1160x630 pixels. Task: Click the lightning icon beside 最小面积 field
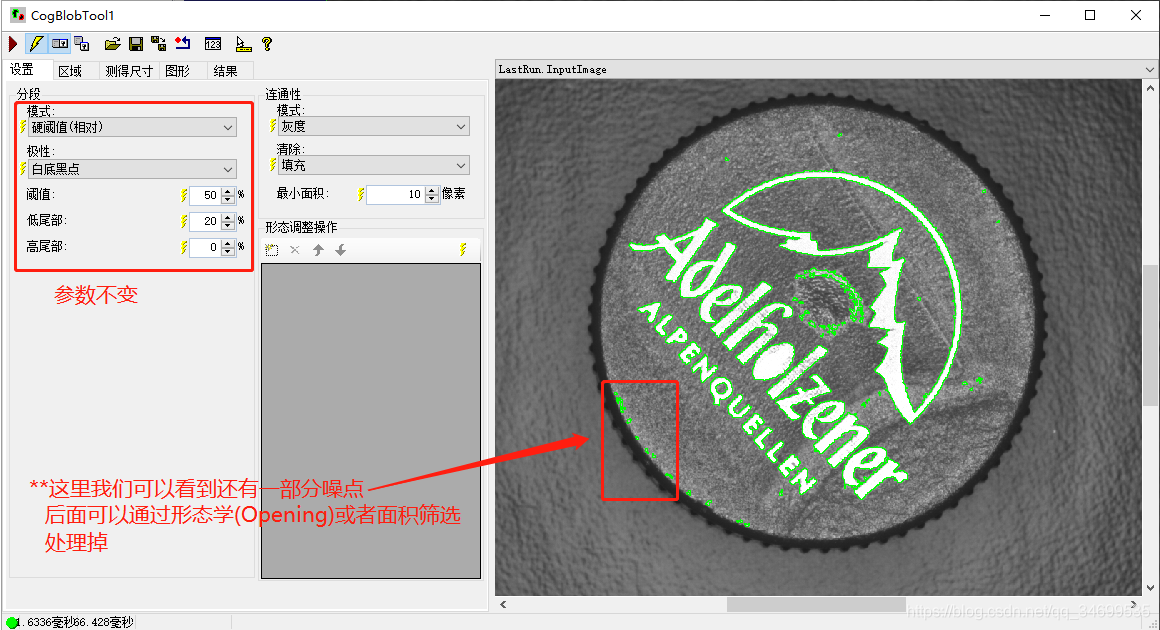361,194
